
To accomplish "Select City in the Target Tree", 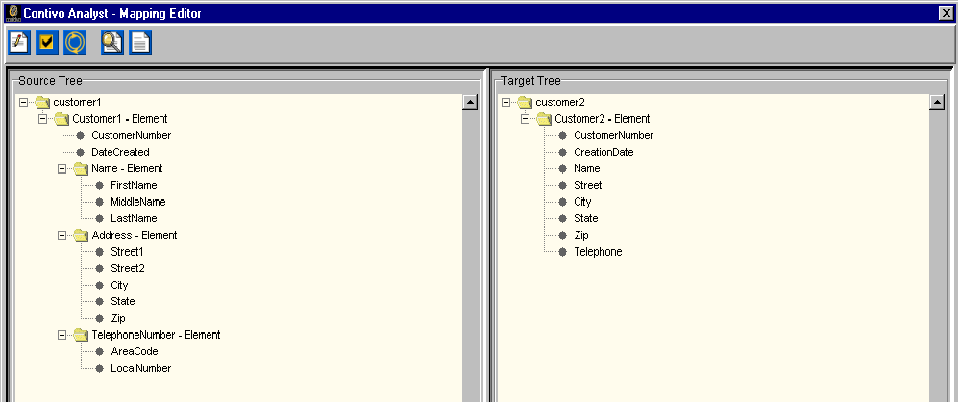I will [583, 202].
